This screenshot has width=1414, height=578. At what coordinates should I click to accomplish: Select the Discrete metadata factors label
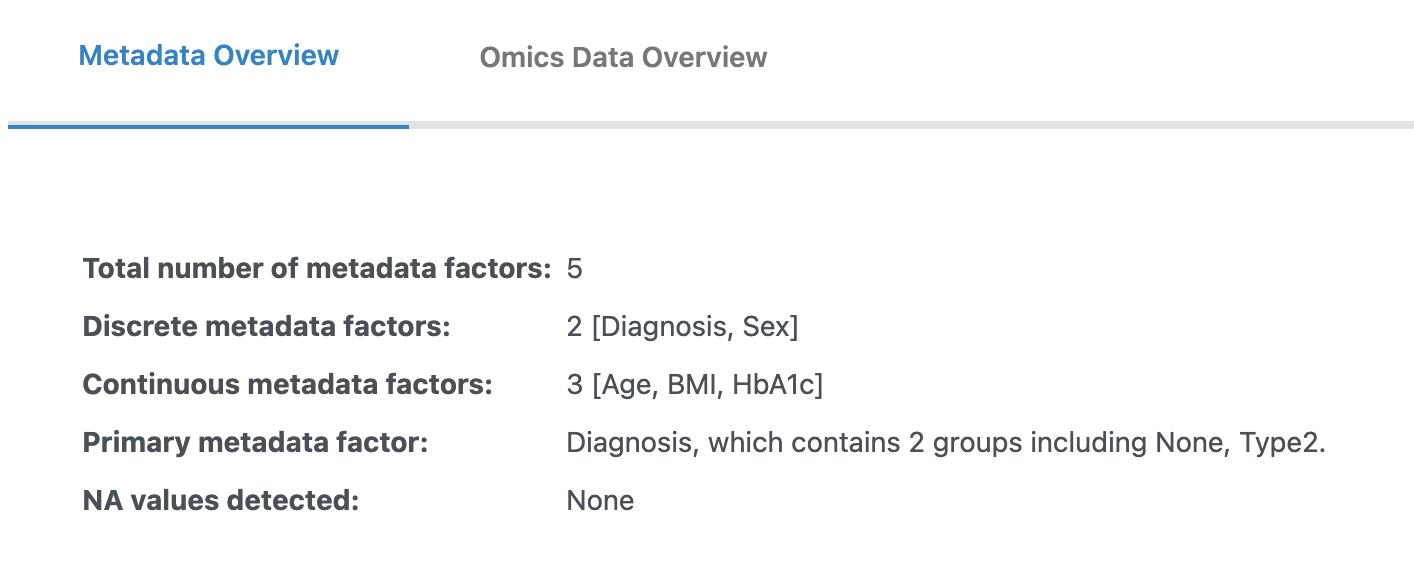[x=266, y=326]
